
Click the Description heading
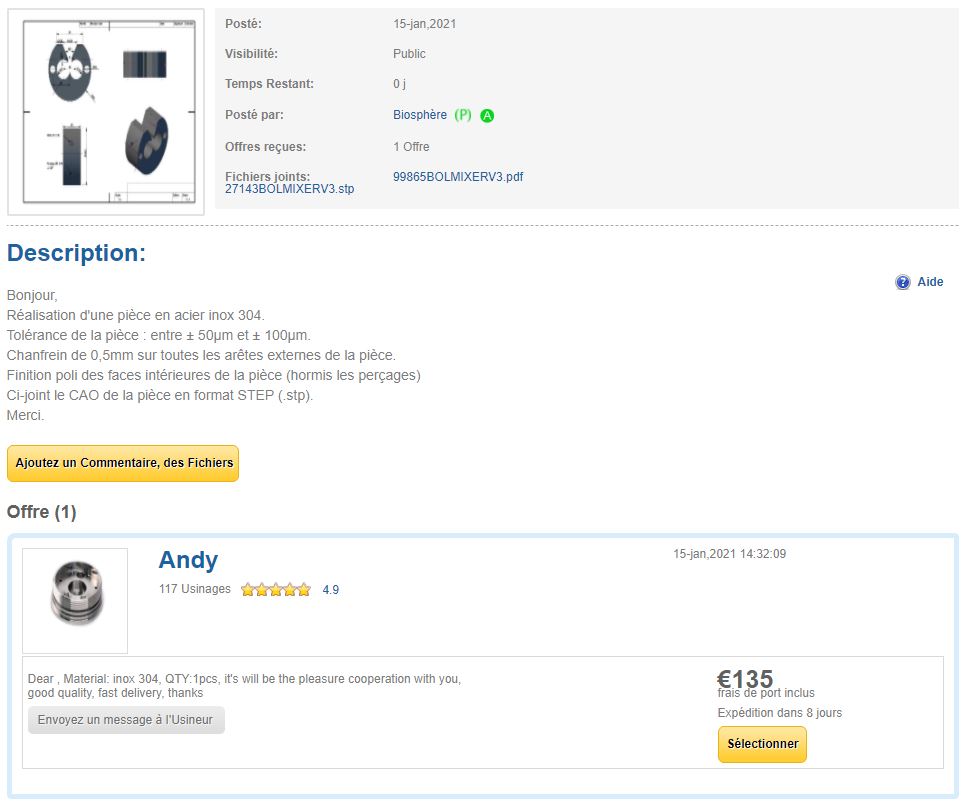click(x=76, y=253)
